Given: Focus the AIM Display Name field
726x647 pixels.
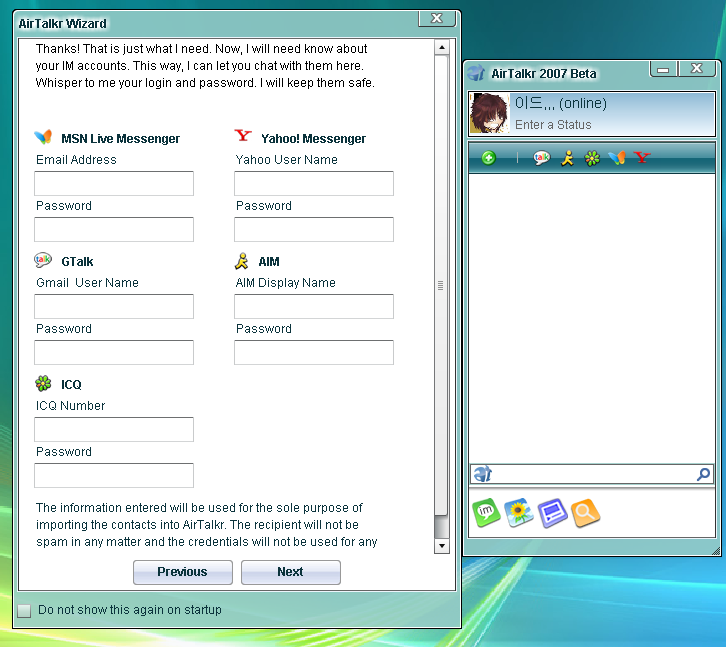Looking at the screenshot, I should click(x=314, y=306).
